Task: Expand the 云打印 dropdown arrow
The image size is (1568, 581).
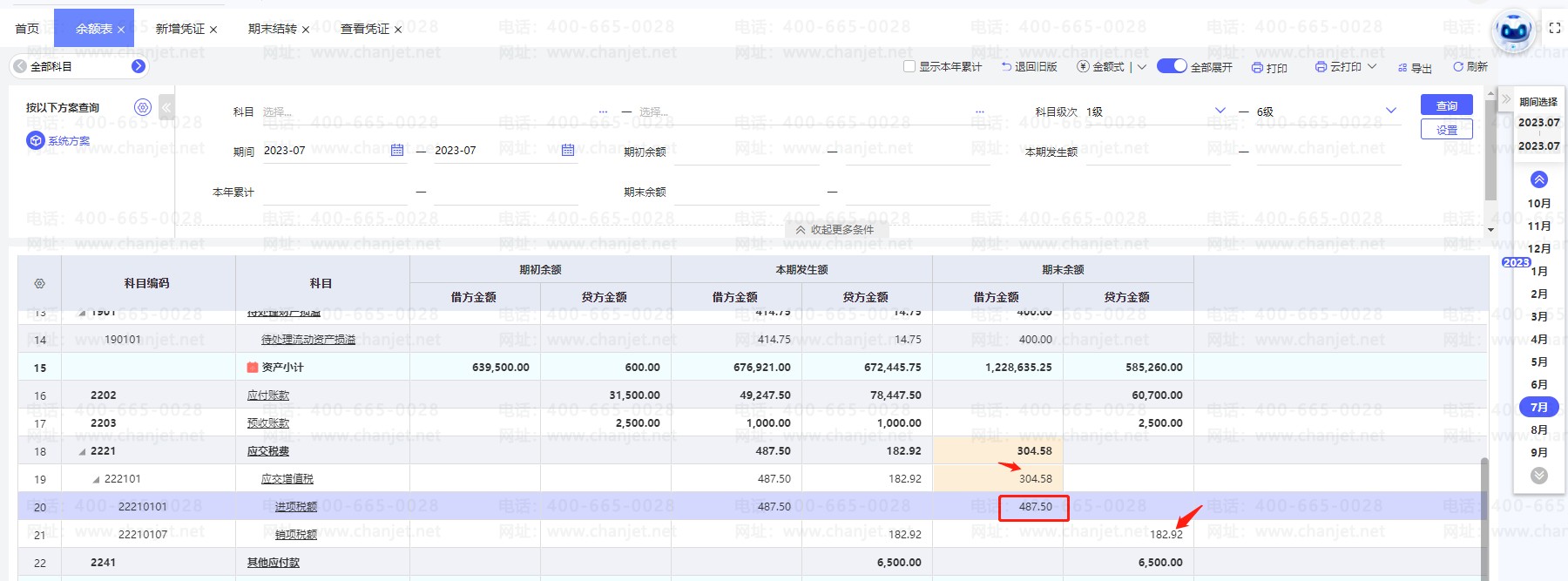Action: [x=1372, y=66]
